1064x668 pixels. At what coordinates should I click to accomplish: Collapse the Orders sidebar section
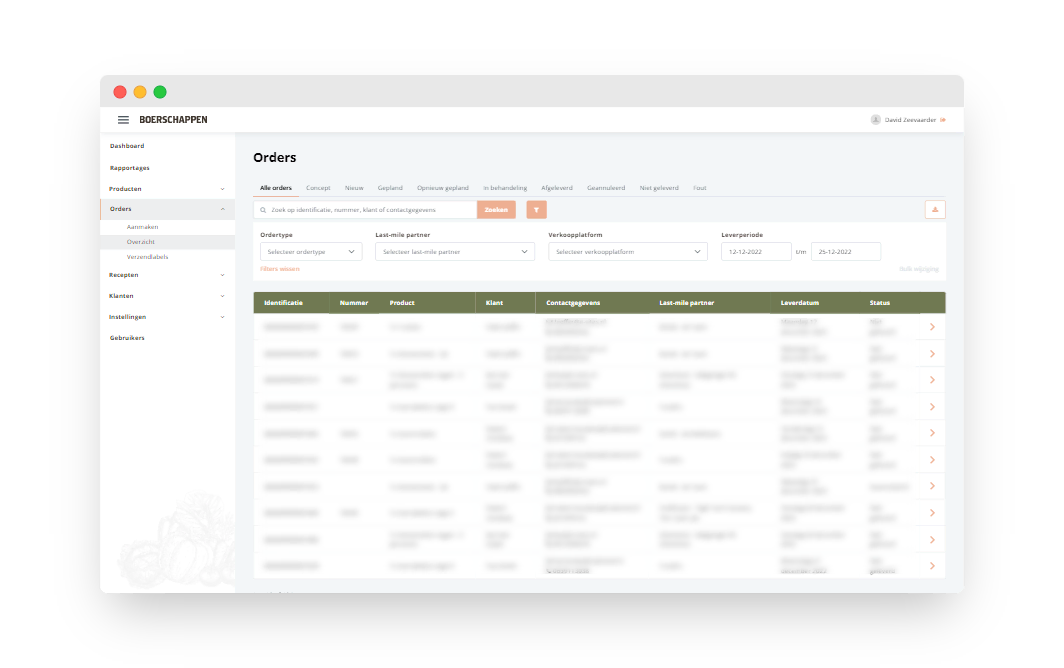pyautogui.click(x=167, y=209)
